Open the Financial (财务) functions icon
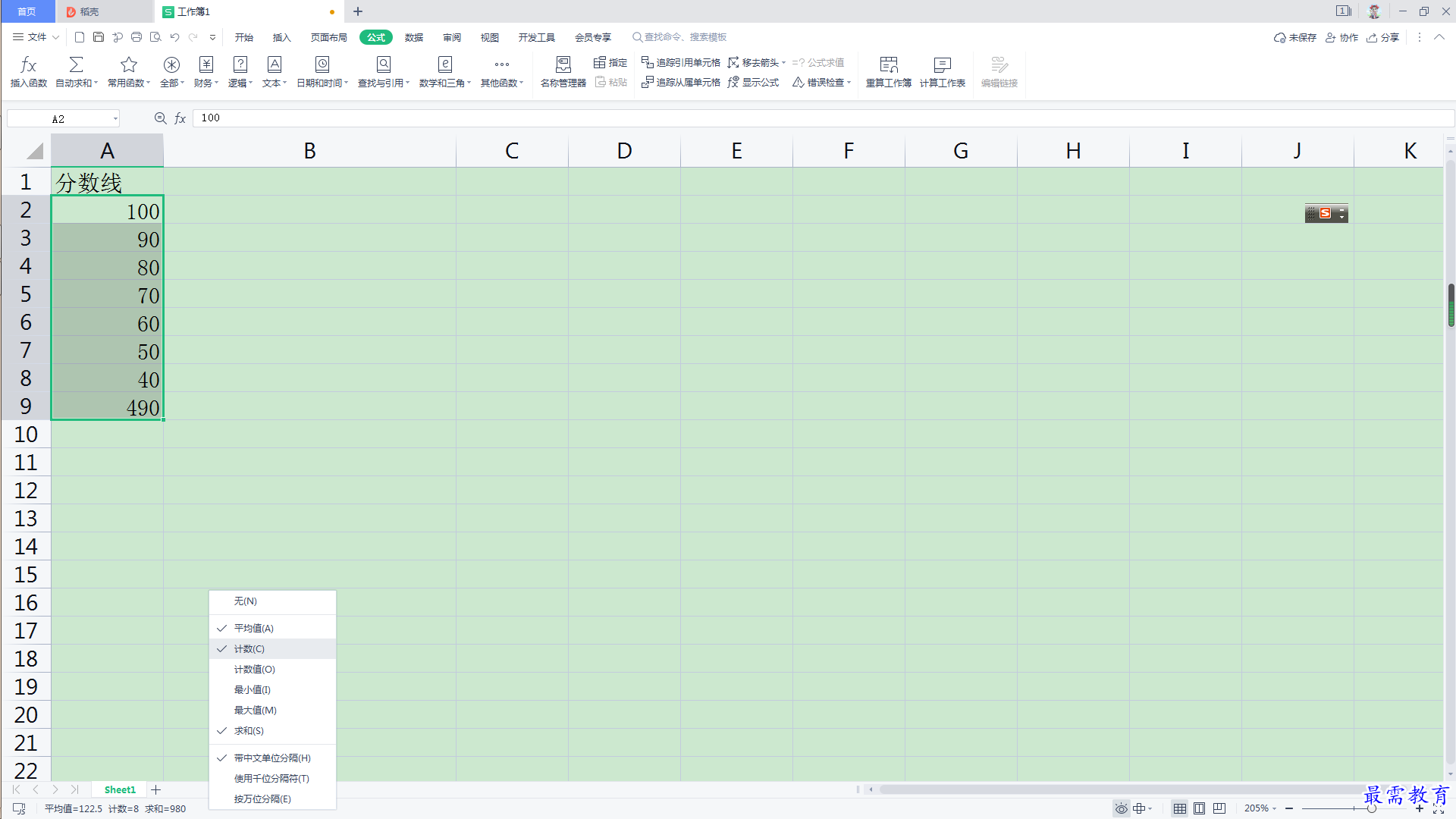The height and width of the screenshot is (819, 1456). click(206, 64)
